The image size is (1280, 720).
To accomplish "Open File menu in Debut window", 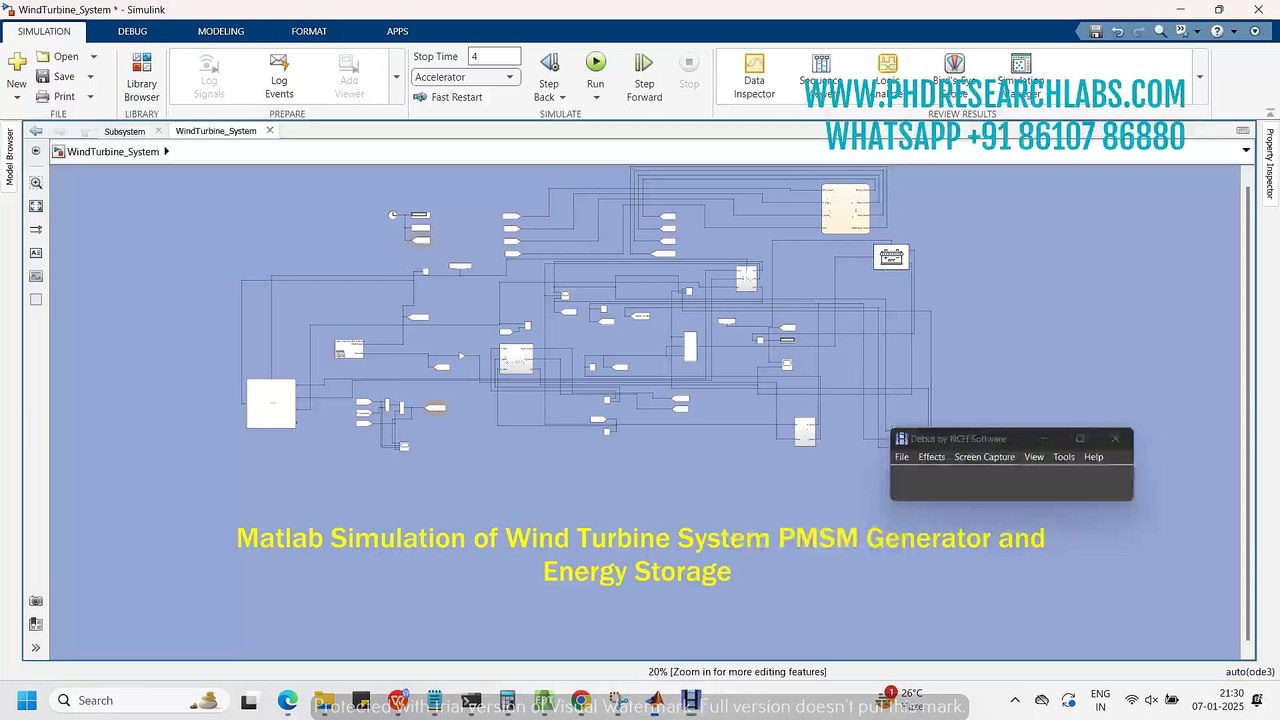I will point(902,457).
